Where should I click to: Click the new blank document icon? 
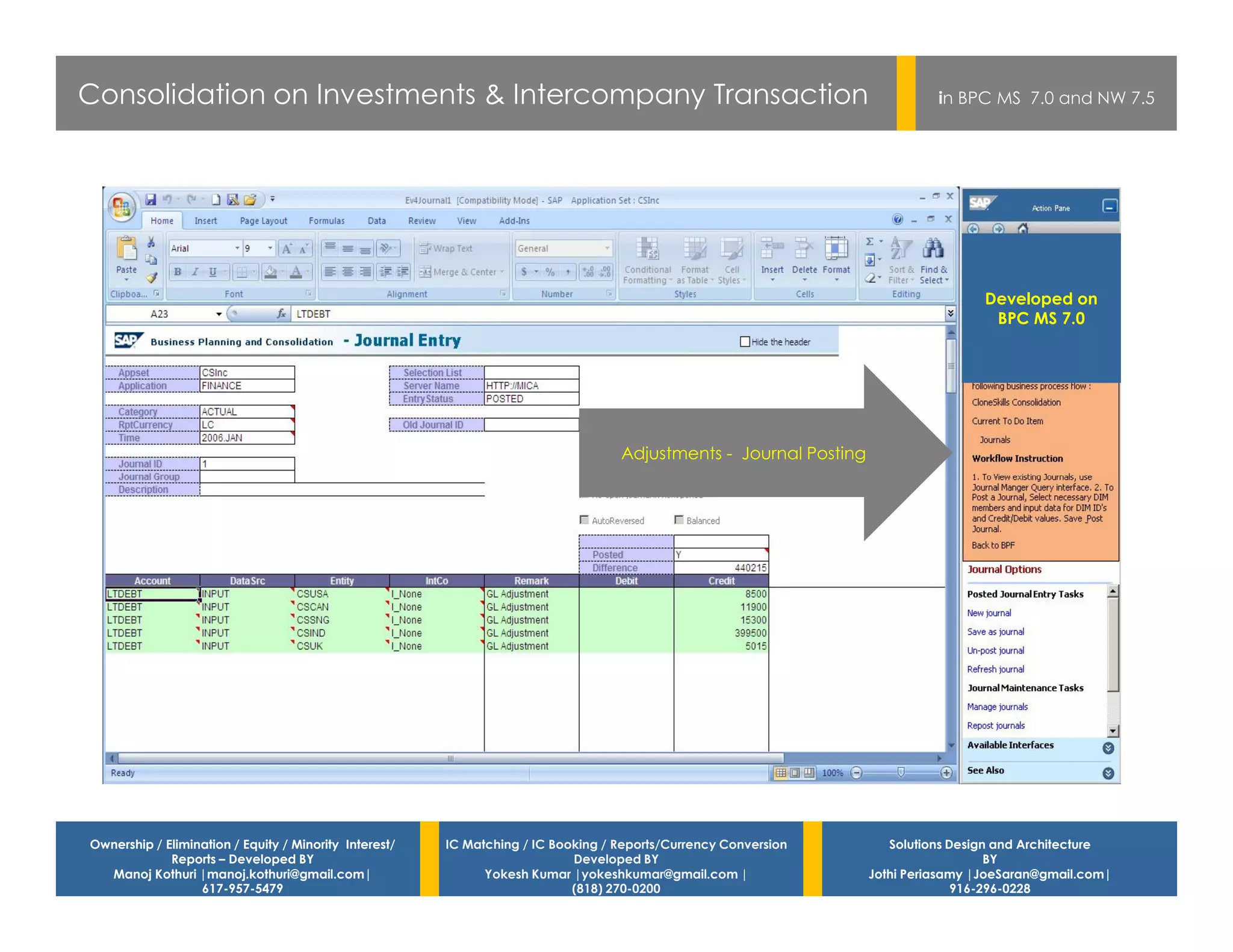216,199
